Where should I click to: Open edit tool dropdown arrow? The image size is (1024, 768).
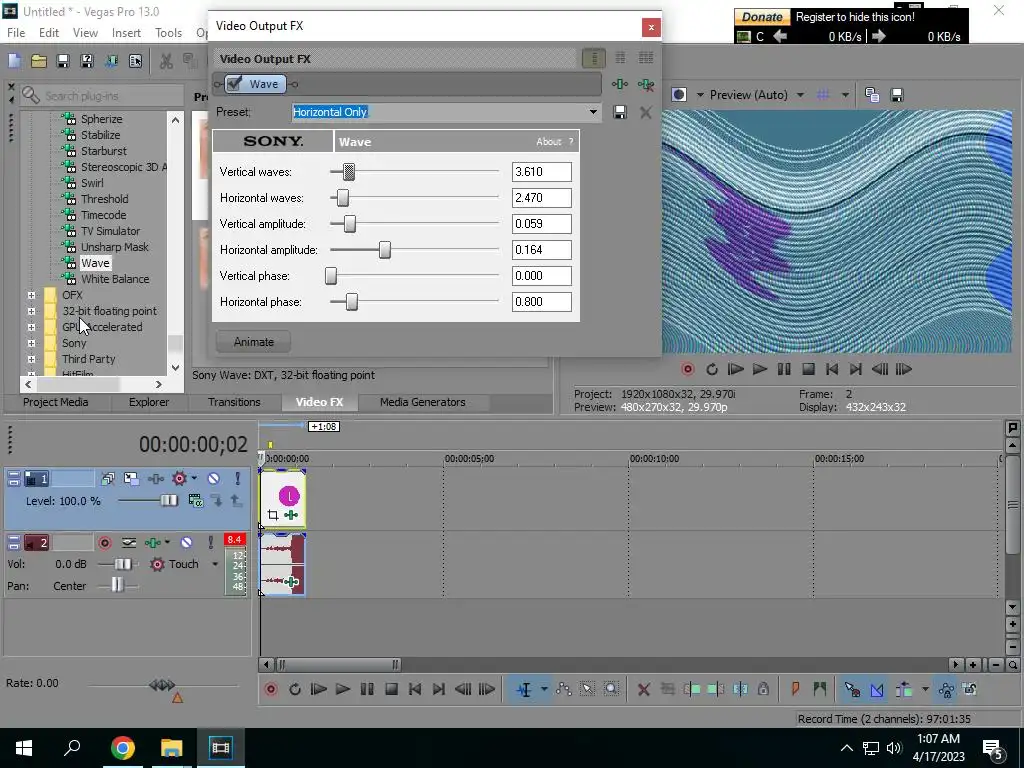(x=544, y=689)
